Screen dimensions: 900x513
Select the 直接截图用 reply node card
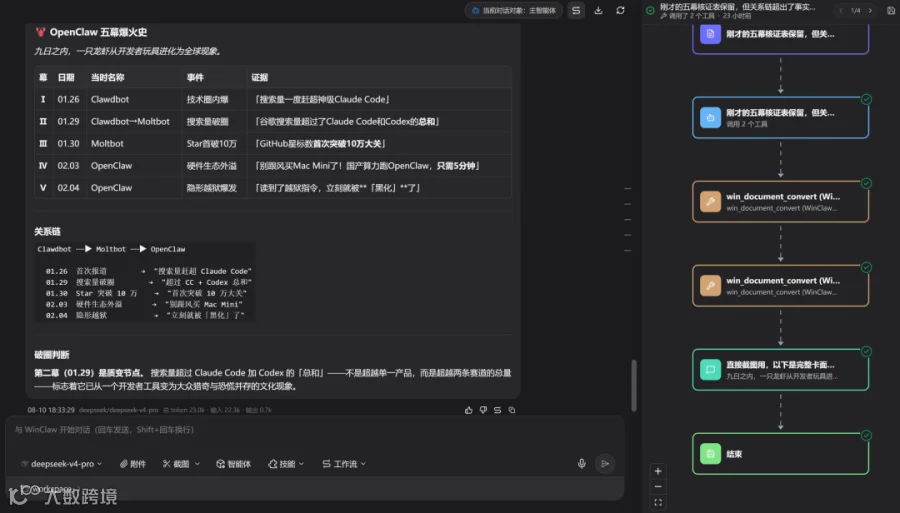click(781, 370)
